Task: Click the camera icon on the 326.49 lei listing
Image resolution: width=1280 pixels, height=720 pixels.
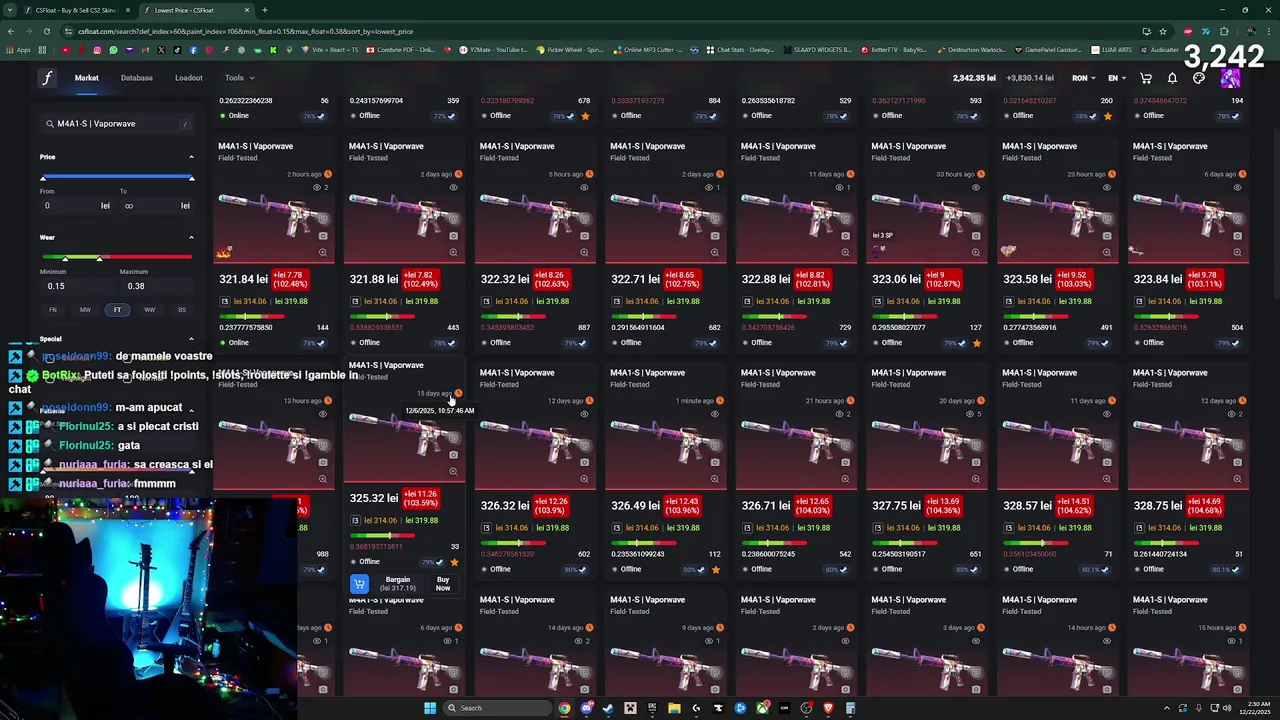Action: click(x=715, y=464)
